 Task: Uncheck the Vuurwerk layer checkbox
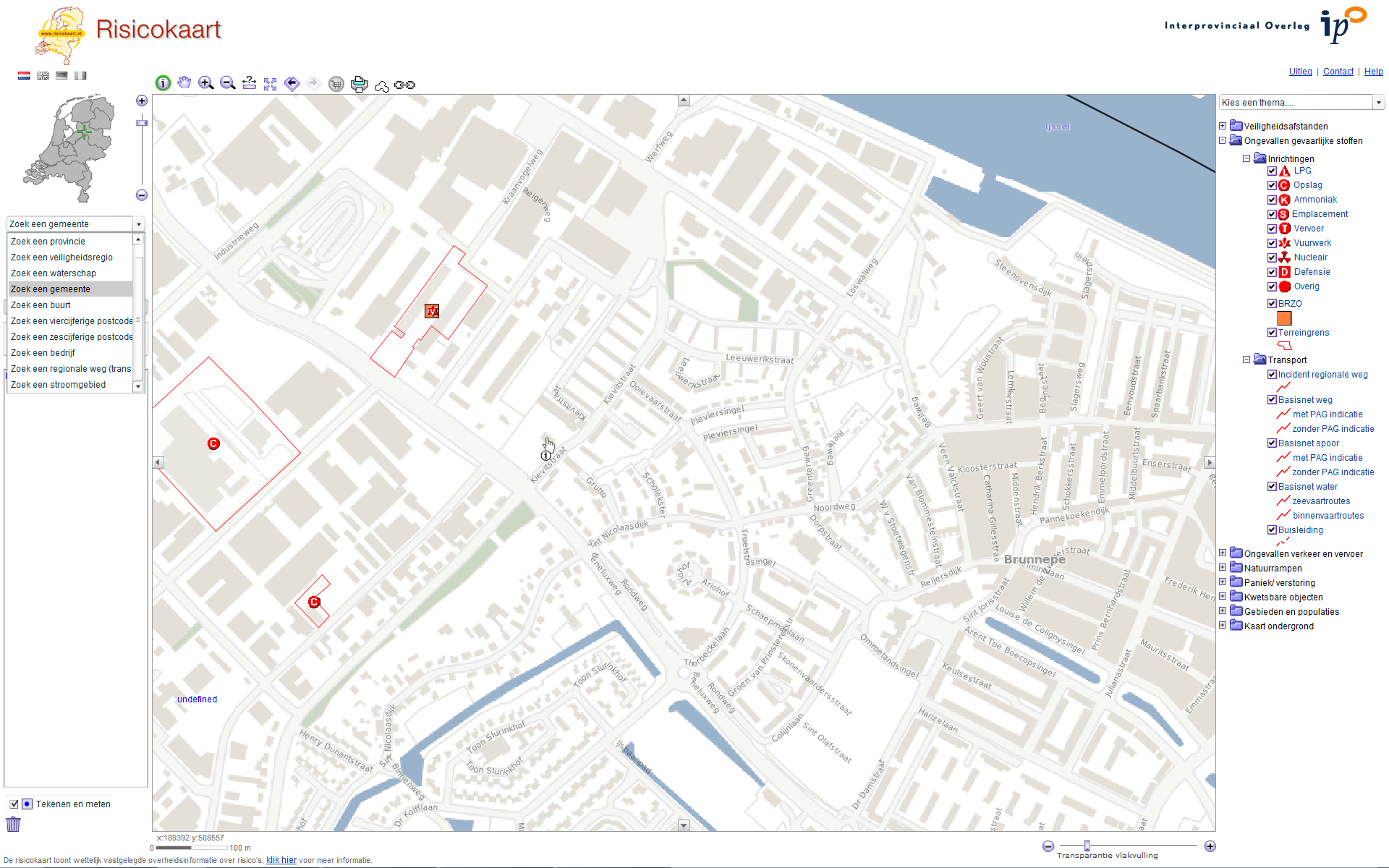1272,244
